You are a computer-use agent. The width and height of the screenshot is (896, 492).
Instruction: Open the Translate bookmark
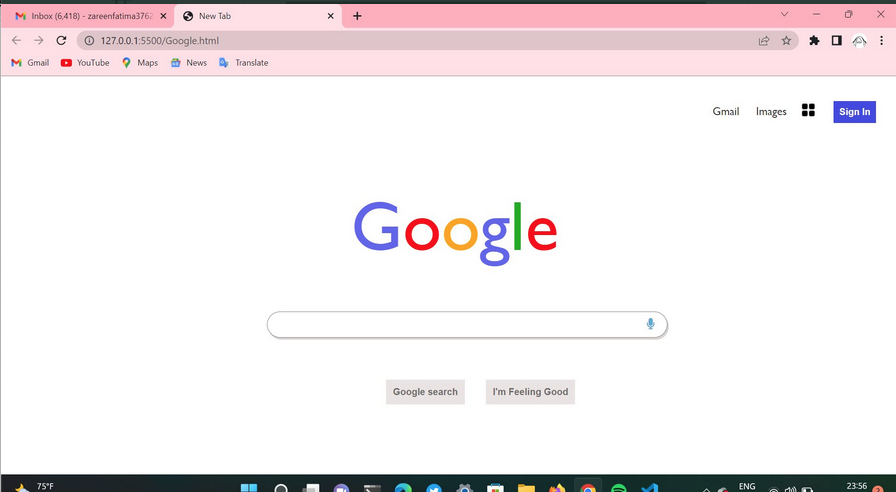[243, 63]
